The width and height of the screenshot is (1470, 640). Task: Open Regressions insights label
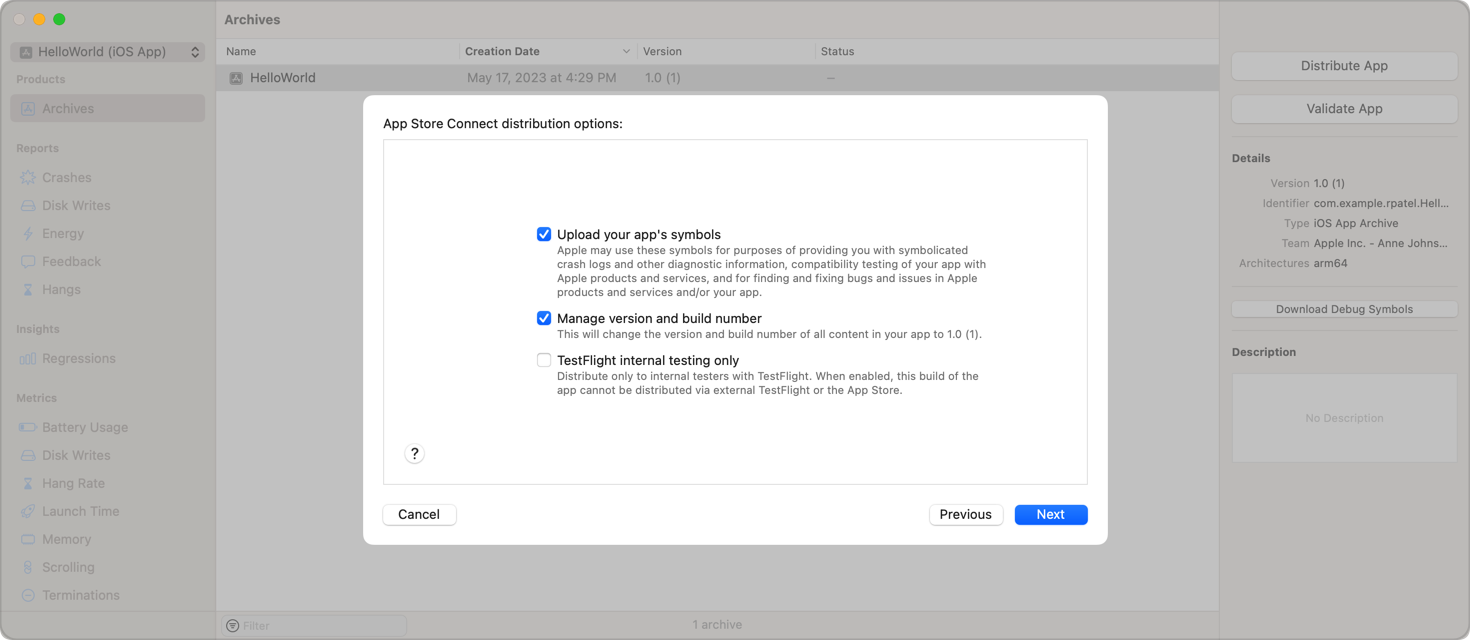79,358
